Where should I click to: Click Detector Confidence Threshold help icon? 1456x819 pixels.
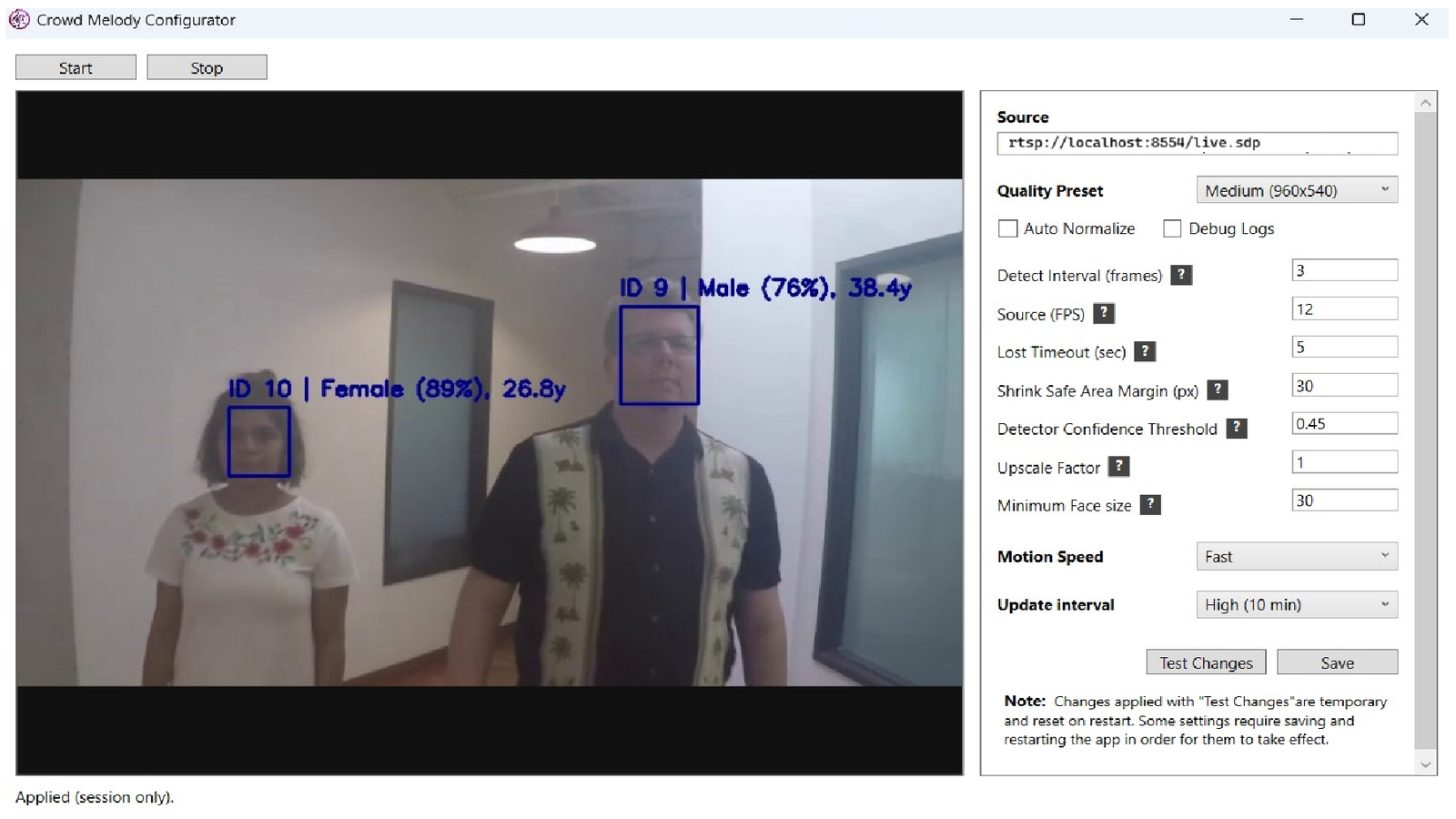click(1236, 429)
